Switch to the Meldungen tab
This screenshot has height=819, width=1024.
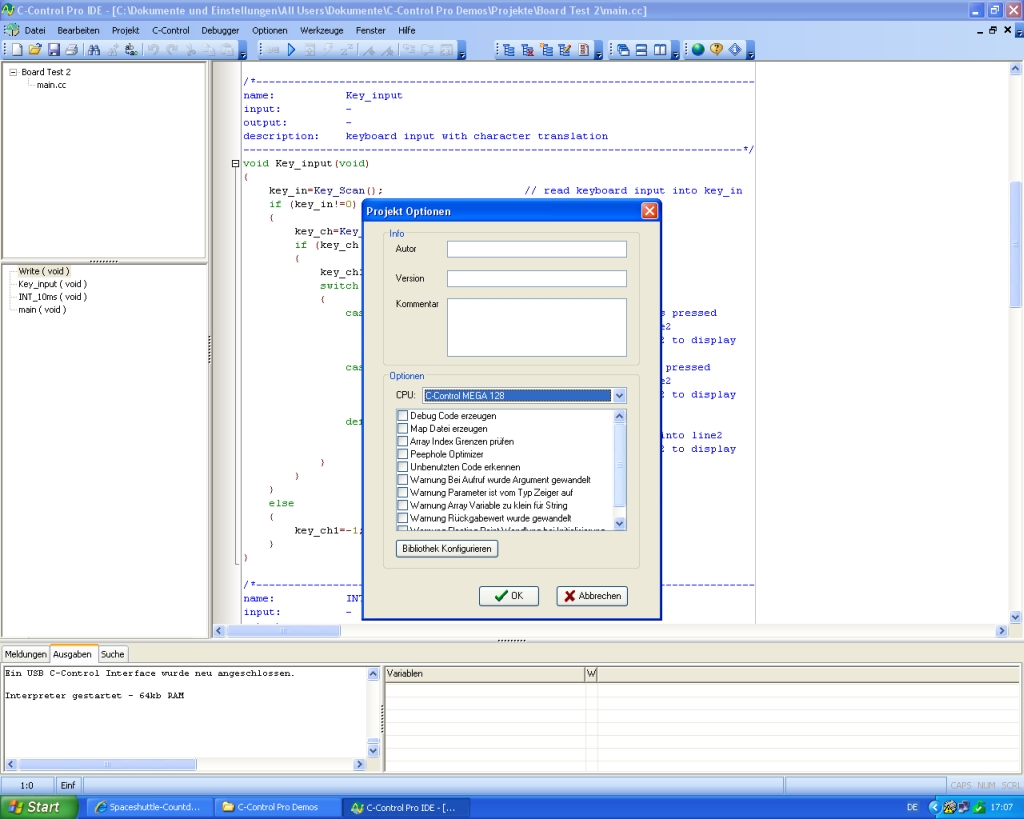click(25, 654)
